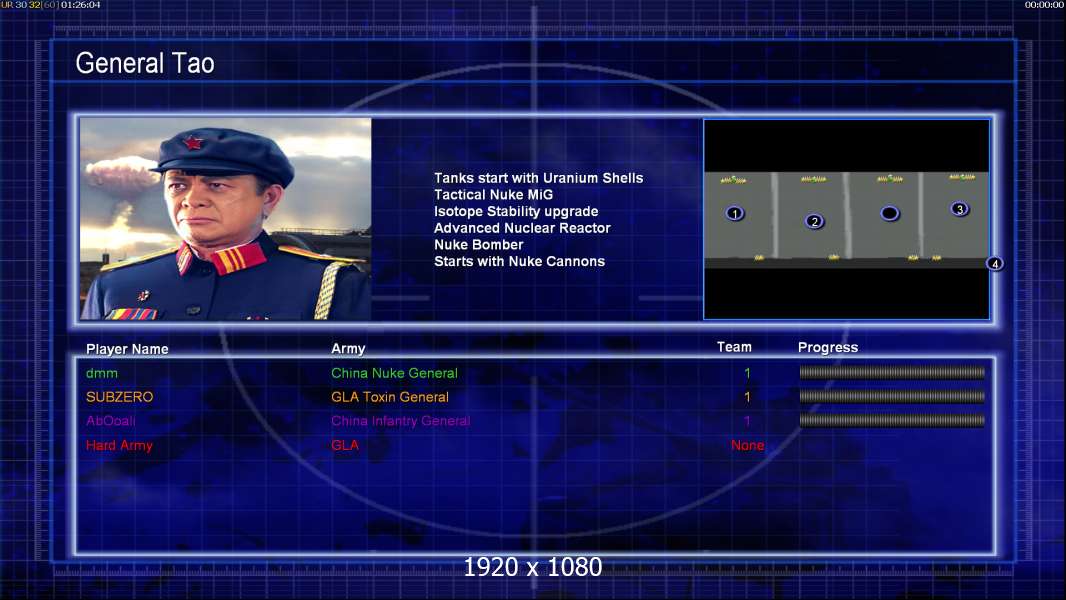Screen dimensions: 1066x600
Task: Click 'Tactical Nuke MiG' line
Action: [x=494, y=194]
